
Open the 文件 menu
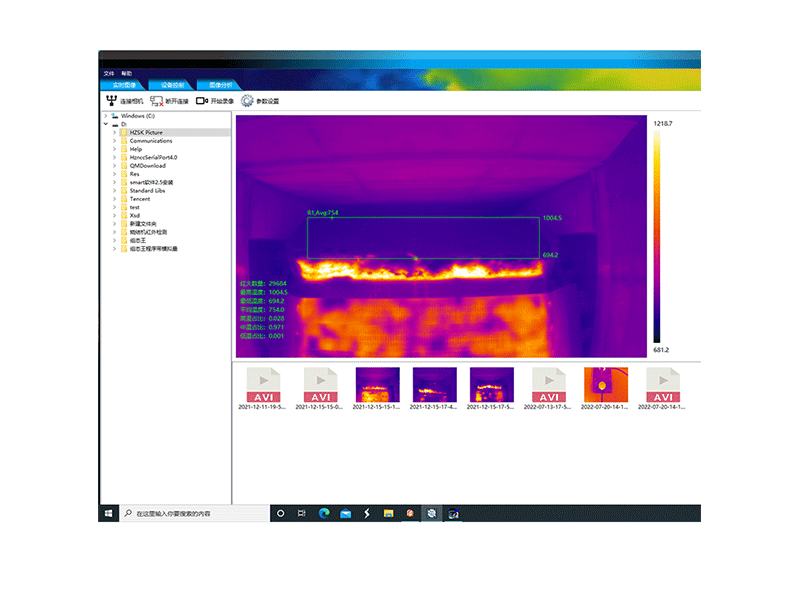[109, 73]
